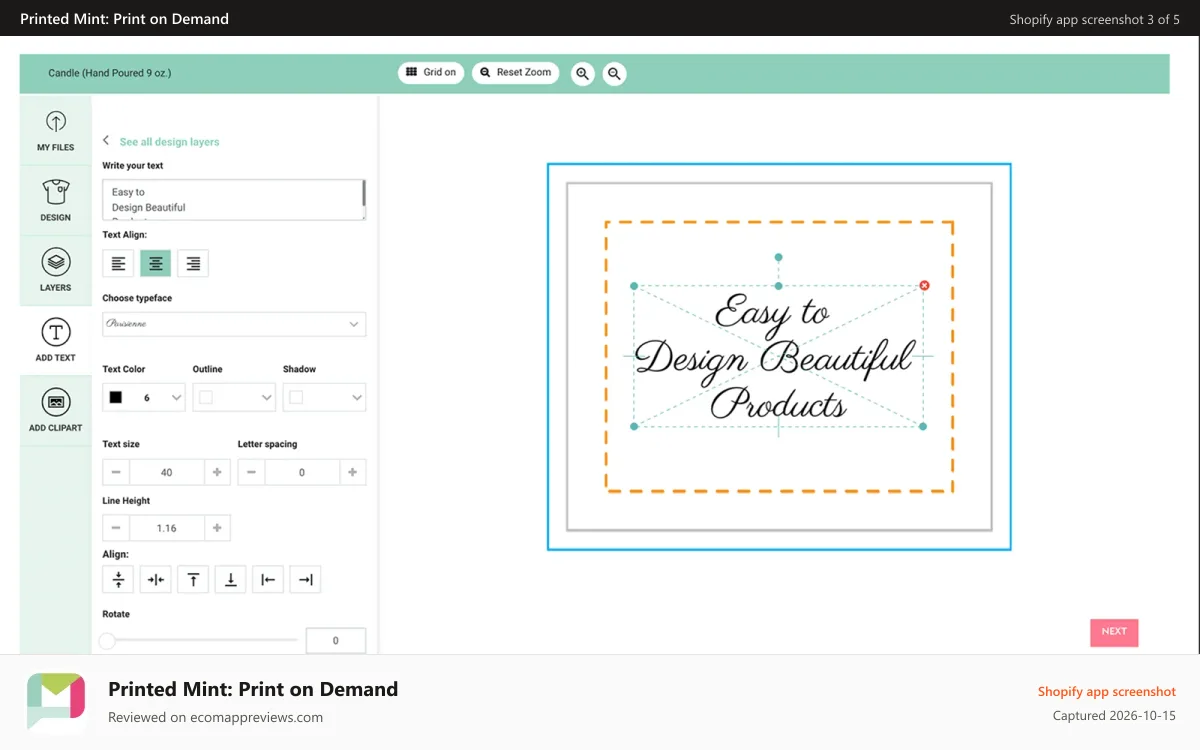Click the text box scrollbar

(363, 193)
